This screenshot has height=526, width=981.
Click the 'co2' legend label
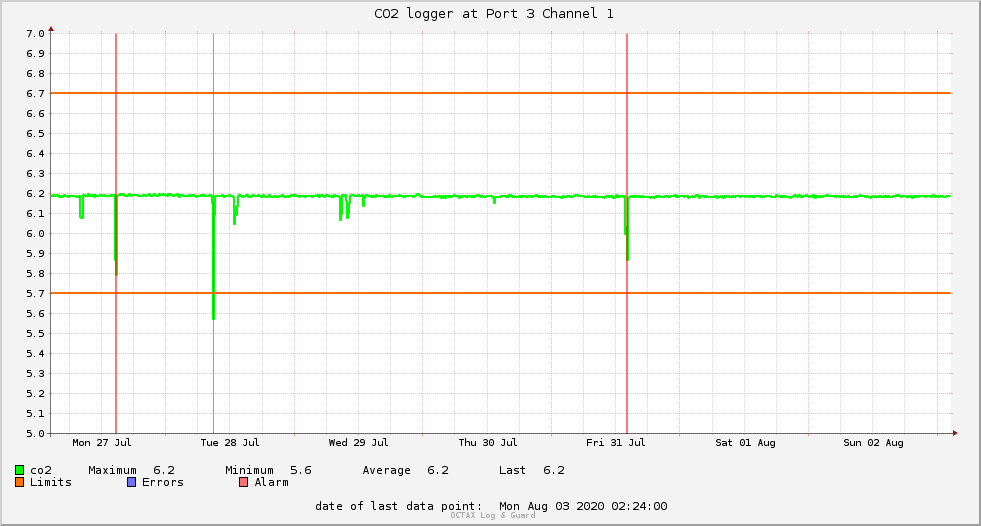41,470
